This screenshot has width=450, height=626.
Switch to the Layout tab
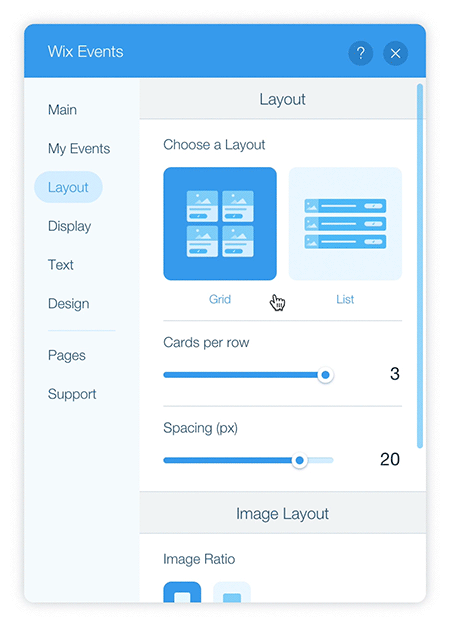[68, 187]
